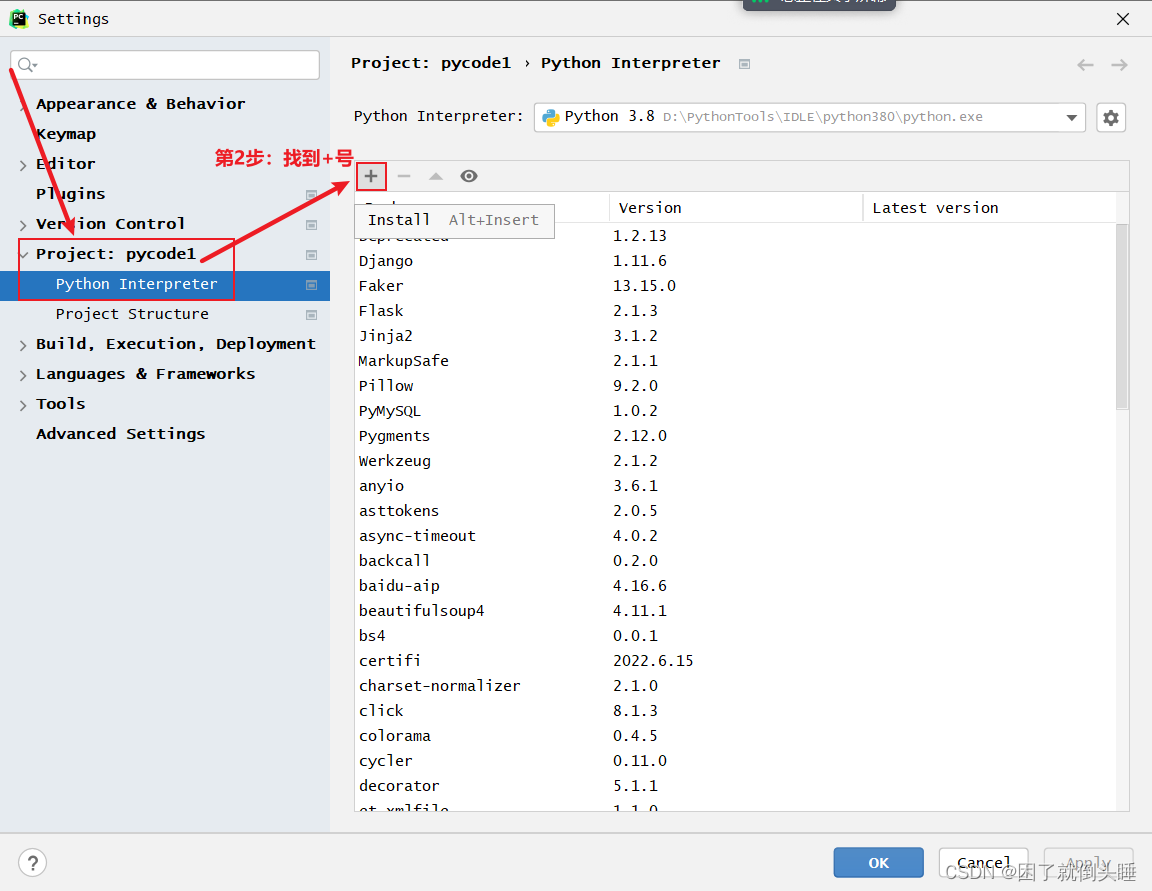Expand Appearance & Behavior section
This screenshot has height=891, width=1152.
tap(23, 105)
